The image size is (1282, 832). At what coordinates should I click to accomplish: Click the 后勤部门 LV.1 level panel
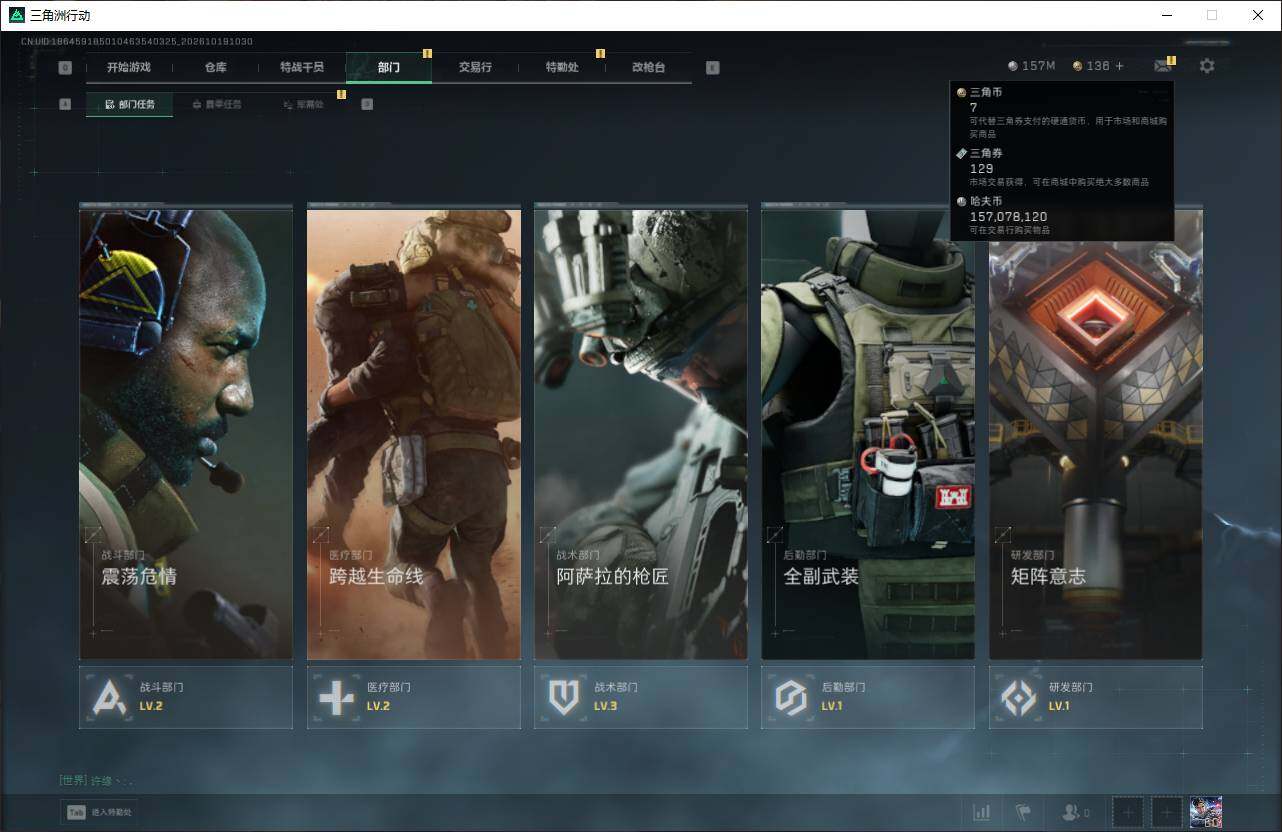click(x=868, y=697)
